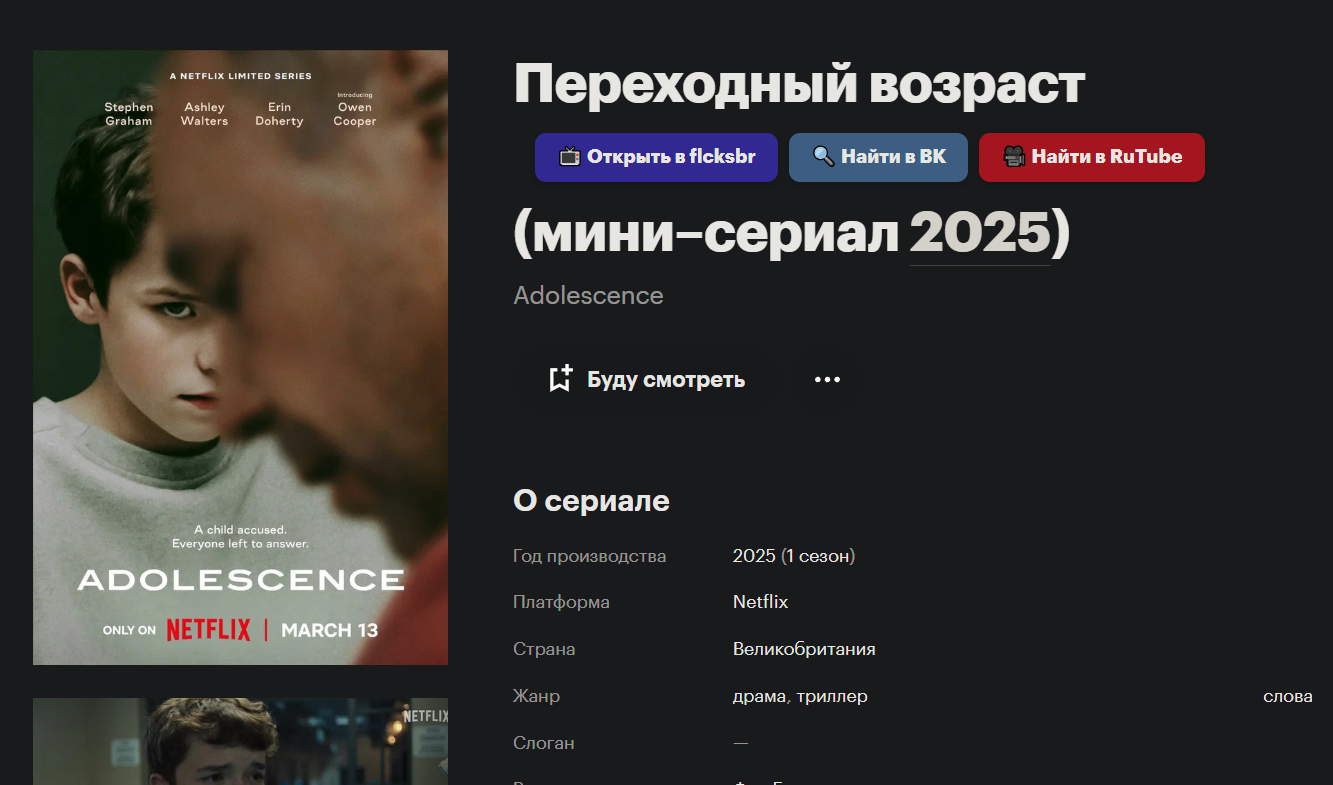Click the magnifier icon in the ВК button
This screenshot has height=785, width=1333.
pyautogui.click(x=823, y=157)
